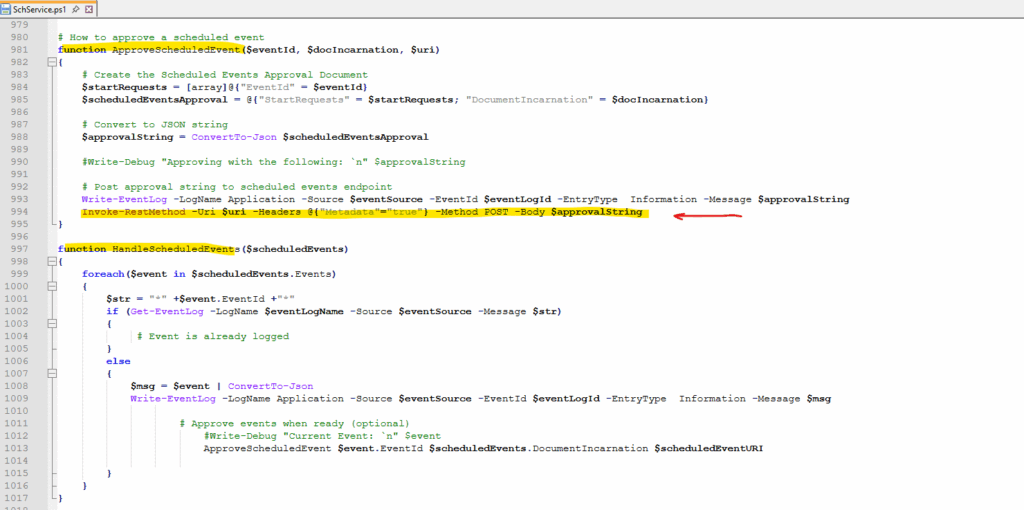Viewport: 1024px width, 510px height.
Task: Click the ApproveScheduledEvent call on line 1013
Action: [x=268, y=448]
